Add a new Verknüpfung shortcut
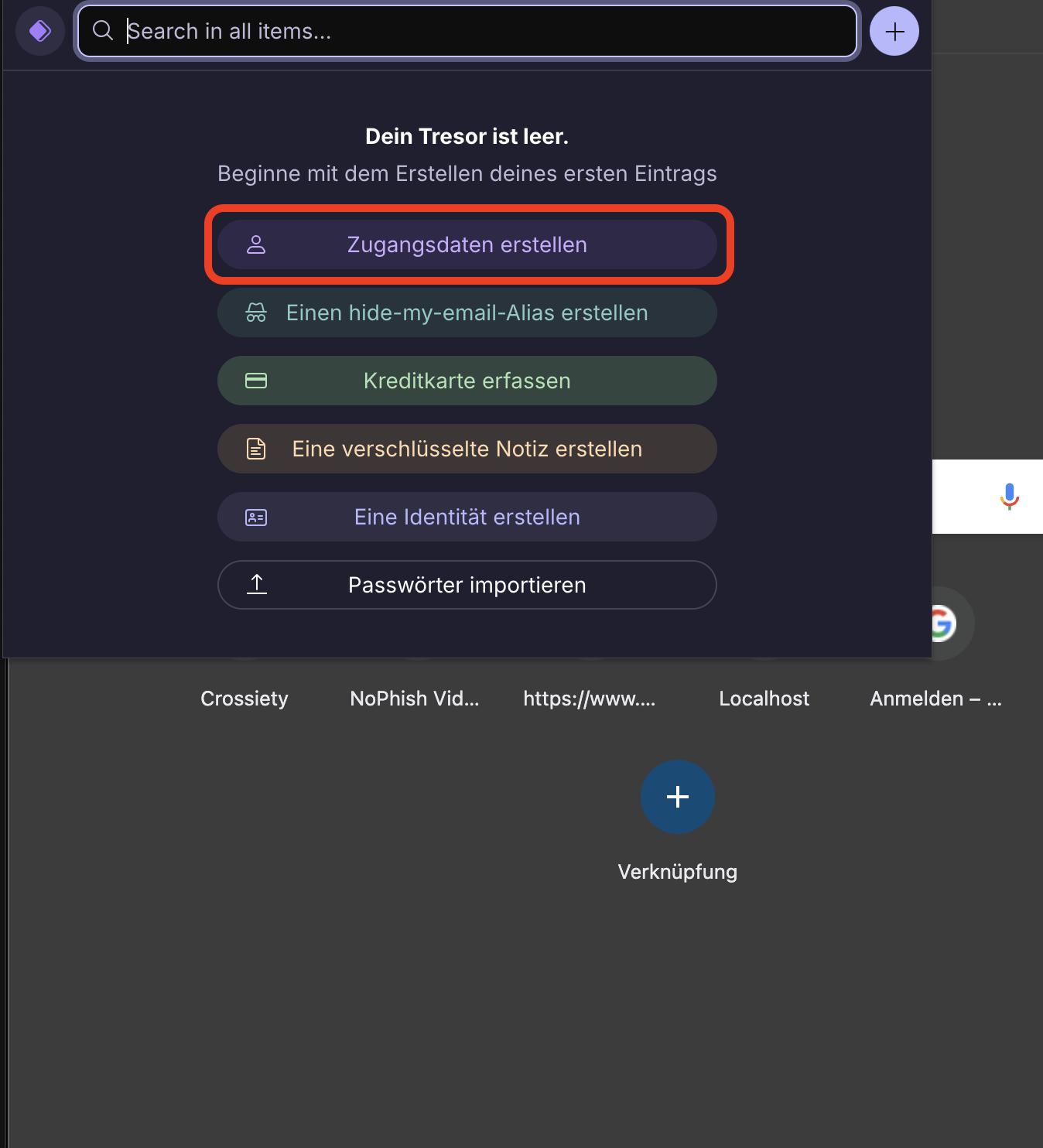1043x1148 pixels. [x=678, y=797]
